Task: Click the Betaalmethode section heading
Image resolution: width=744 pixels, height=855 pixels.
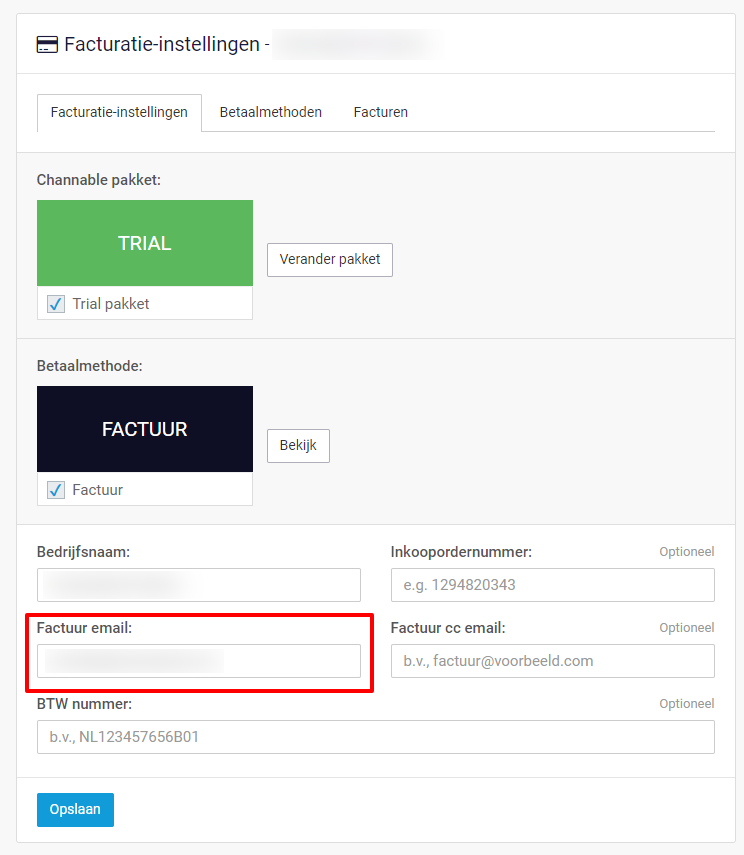Action: (89, 366)
